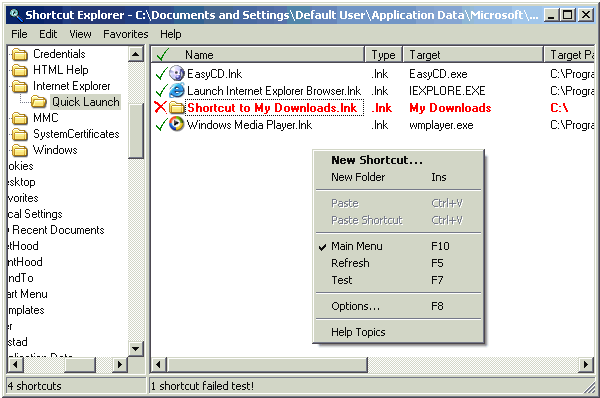Click the EasyCD.exe target cell
Image resolution: width=600 pixels, height=398 pixels.
[438, 73]
